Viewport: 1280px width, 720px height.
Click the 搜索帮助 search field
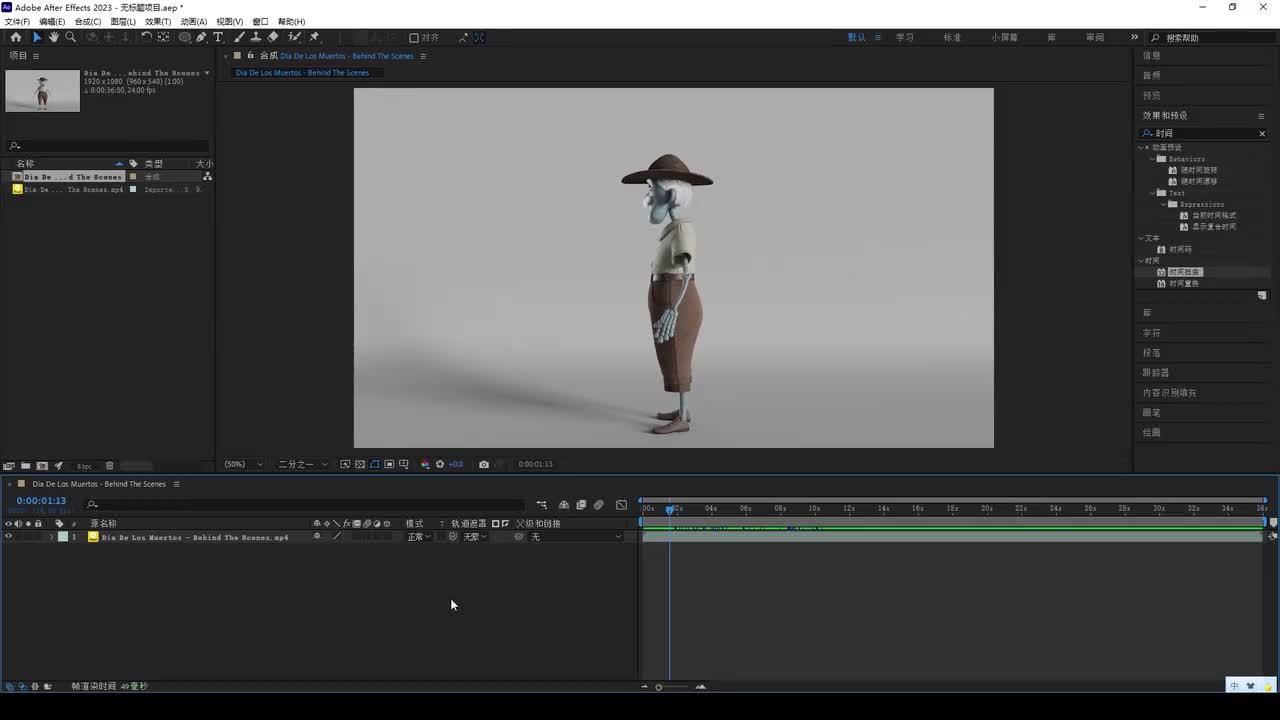click(x=1215, y=38)
